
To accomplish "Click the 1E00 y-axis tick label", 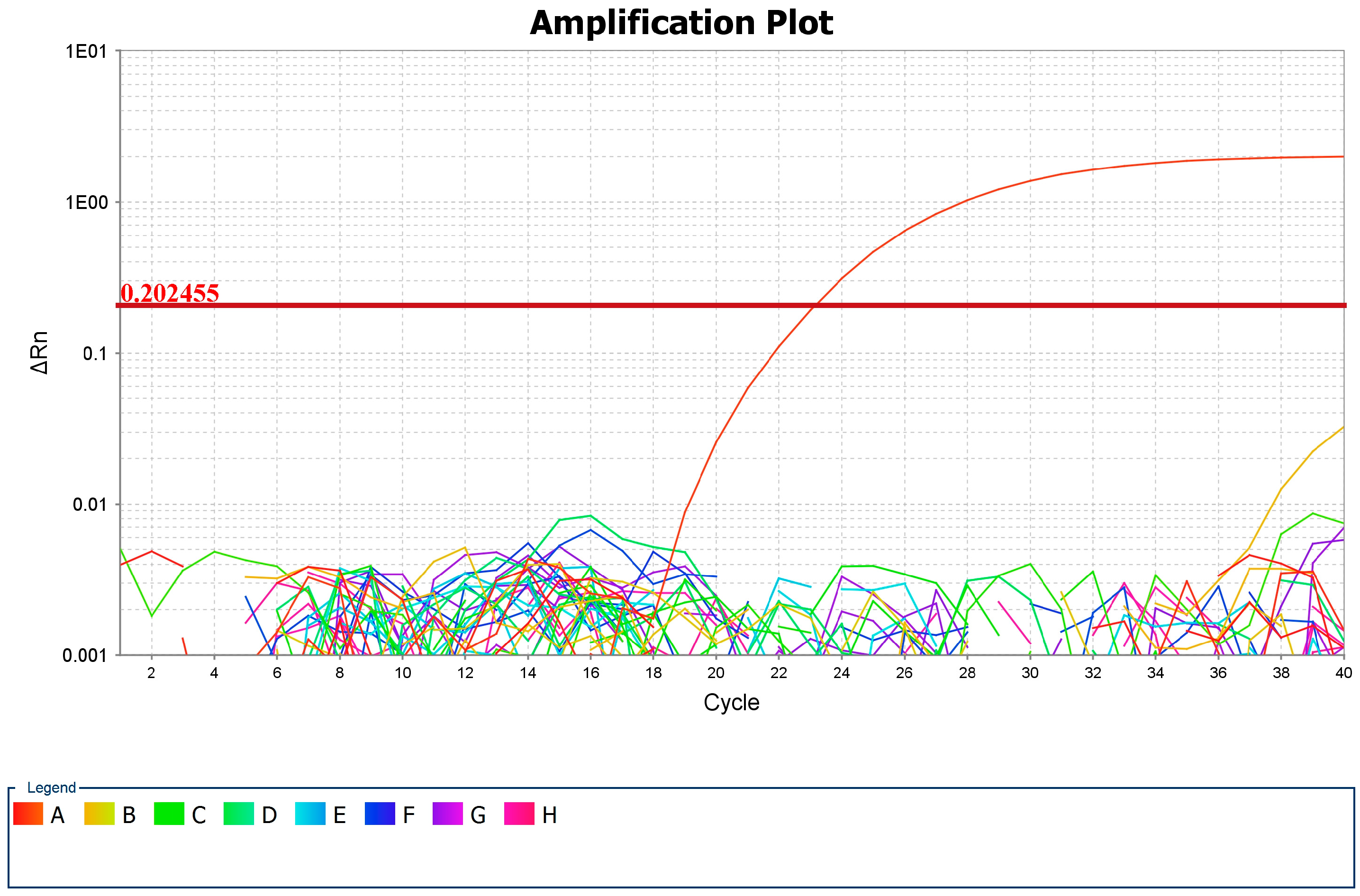I will click(86, 202).
